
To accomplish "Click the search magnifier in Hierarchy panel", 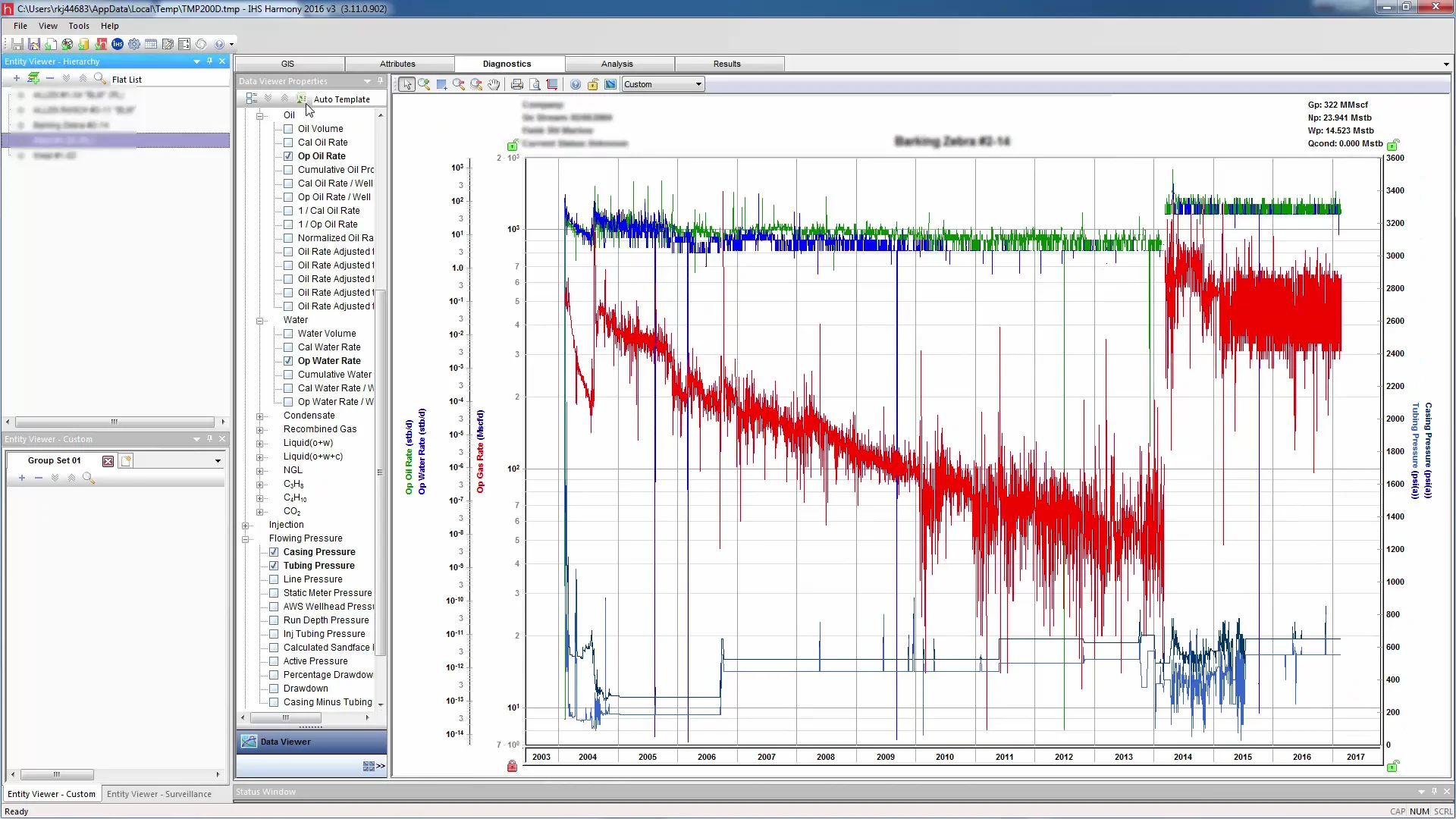I will pyautogui.click(x=99, y=78).
